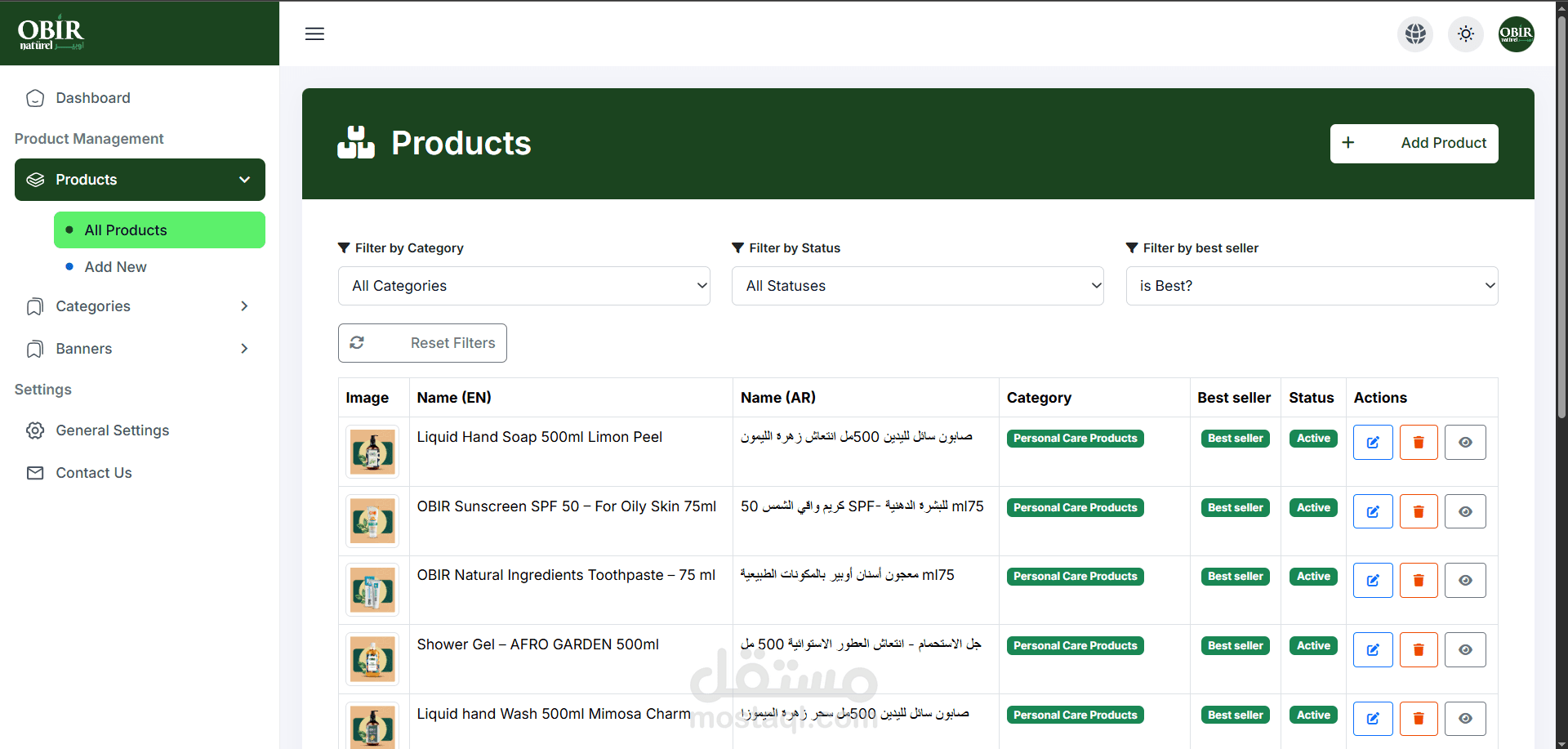Click the Dashboard sidebar icon
The width and height of the screenshot is (1568, 749).
tap(35, 98)
